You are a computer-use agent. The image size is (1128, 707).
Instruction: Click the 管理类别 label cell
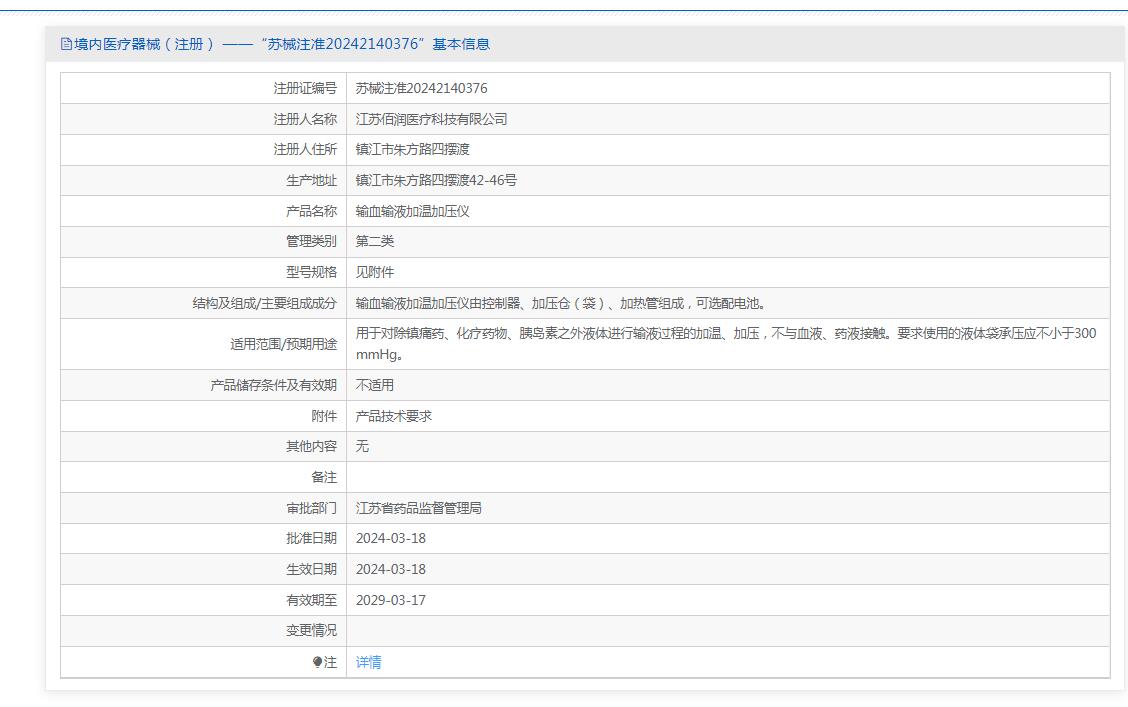pyautogui.click(x=203, y=242)
